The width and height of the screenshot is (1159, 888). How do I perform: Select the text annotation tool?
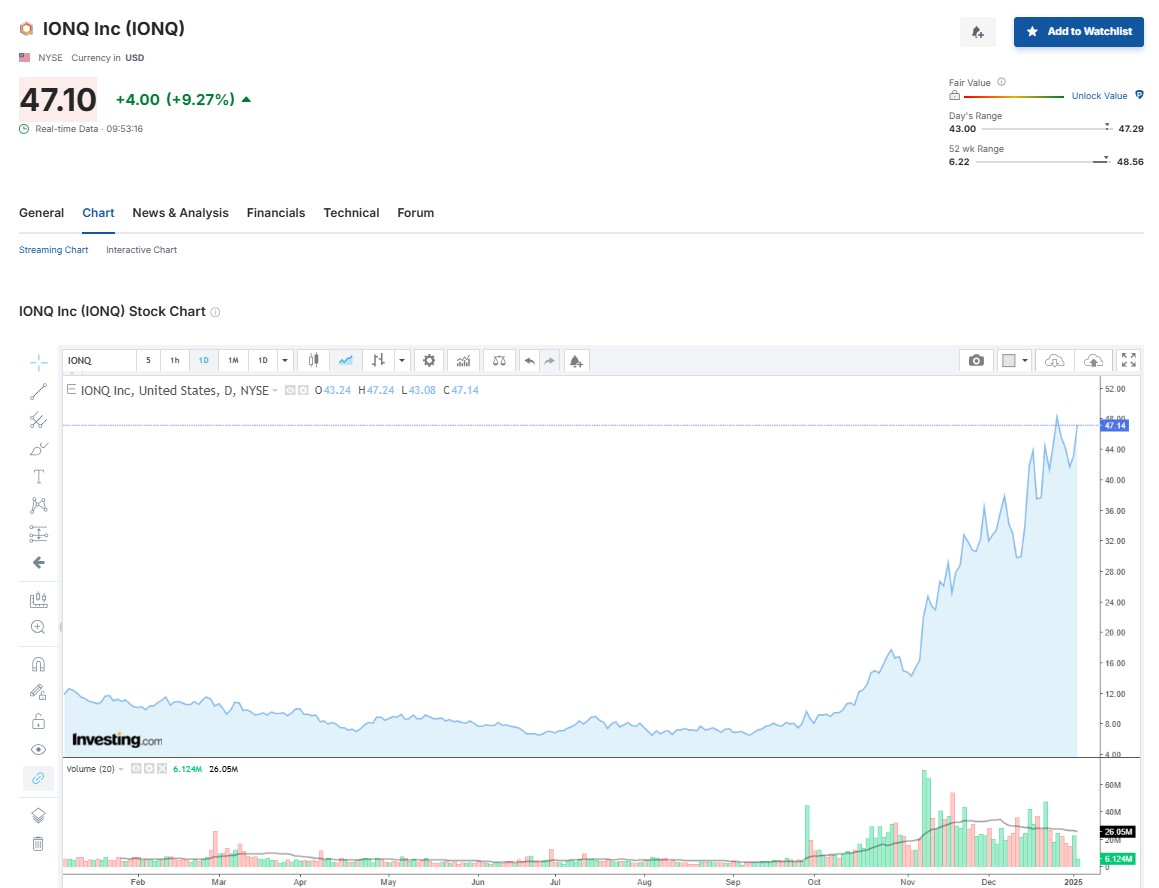pos(38,477)
